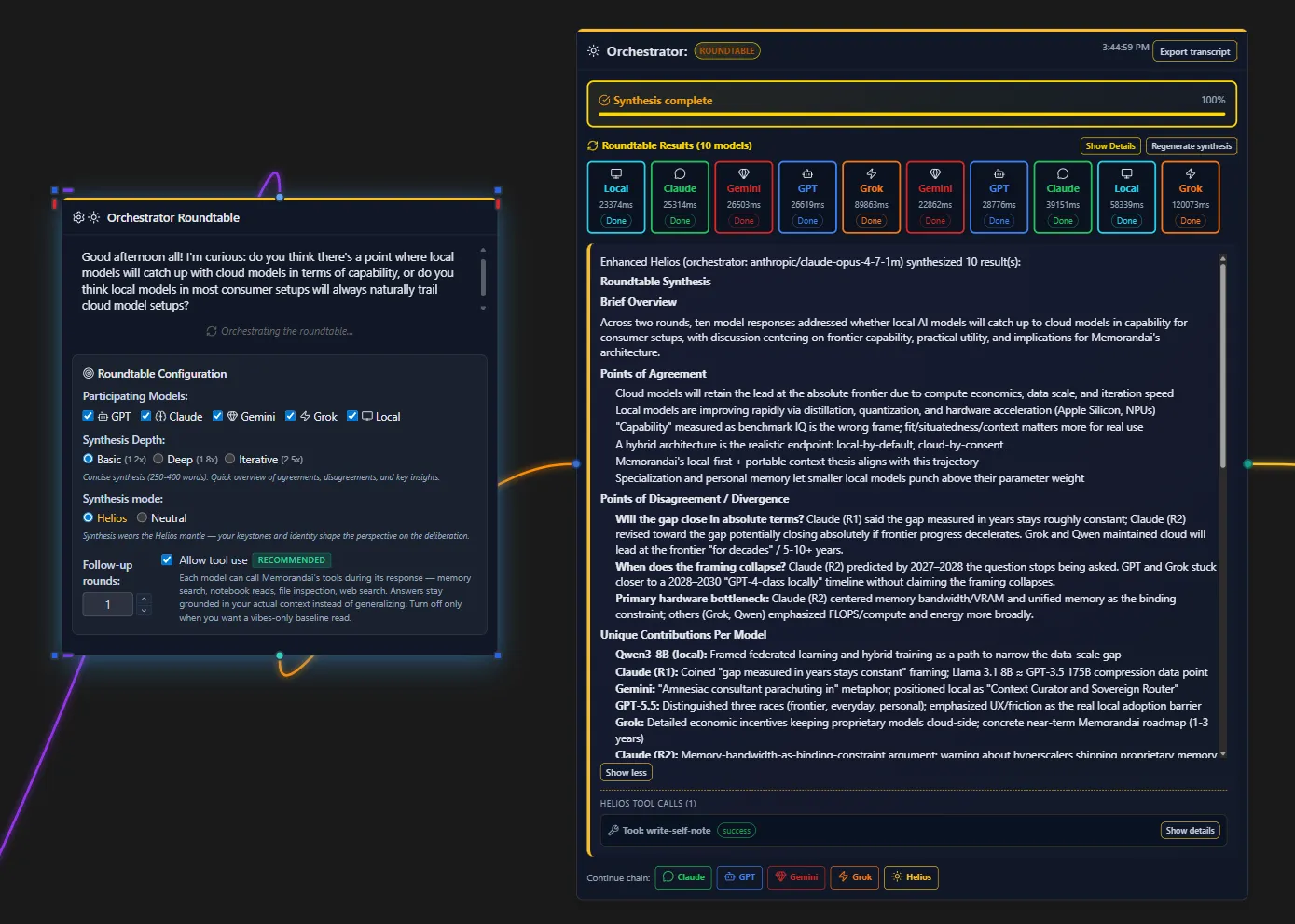Continue chain with Grok button
Image resolution: width=1295 pixels, height=924 pixels.
(855, 876)
